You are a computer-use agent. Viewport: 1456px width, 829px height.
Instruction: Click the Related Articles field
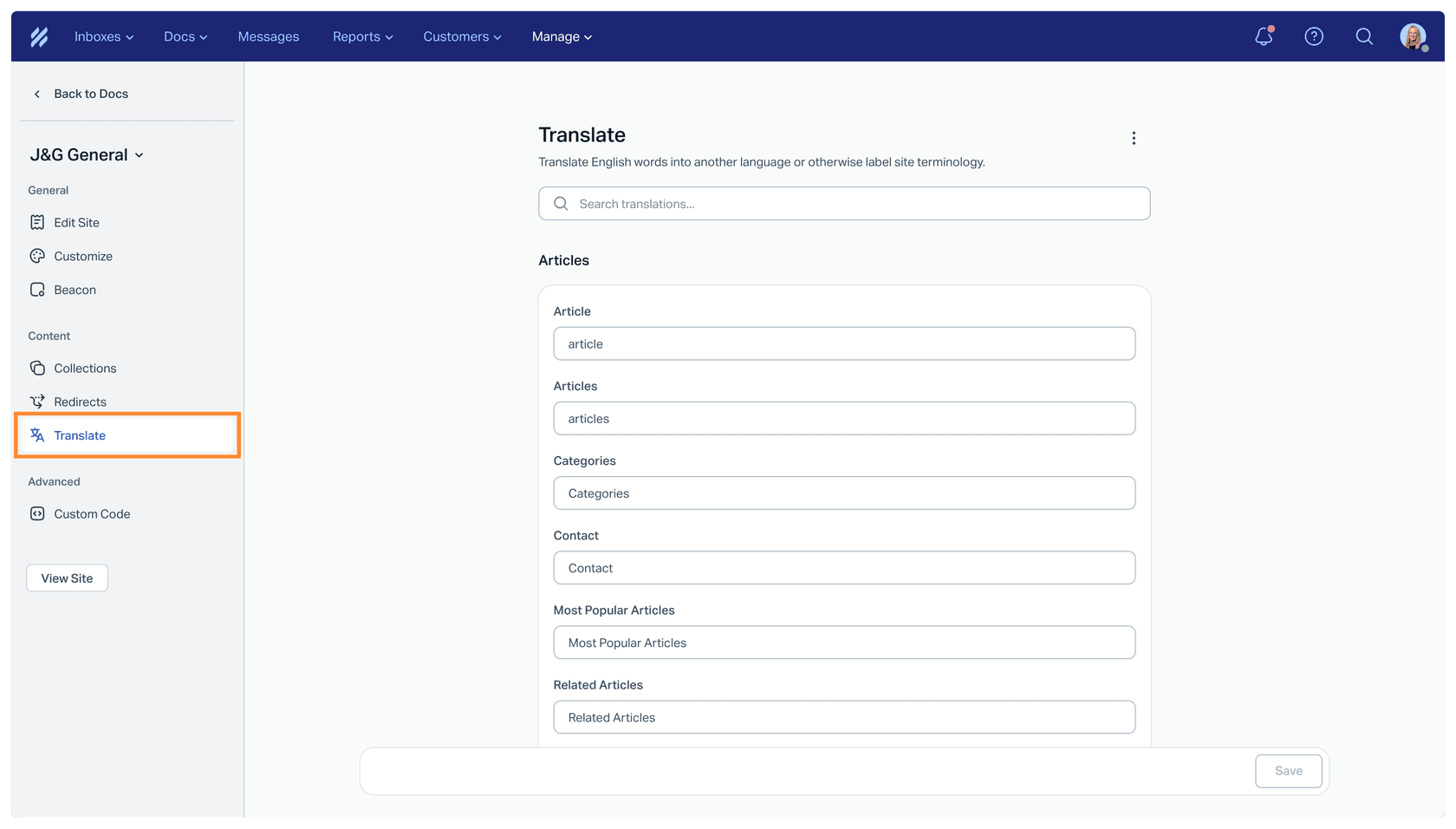[x=844, y=717]
